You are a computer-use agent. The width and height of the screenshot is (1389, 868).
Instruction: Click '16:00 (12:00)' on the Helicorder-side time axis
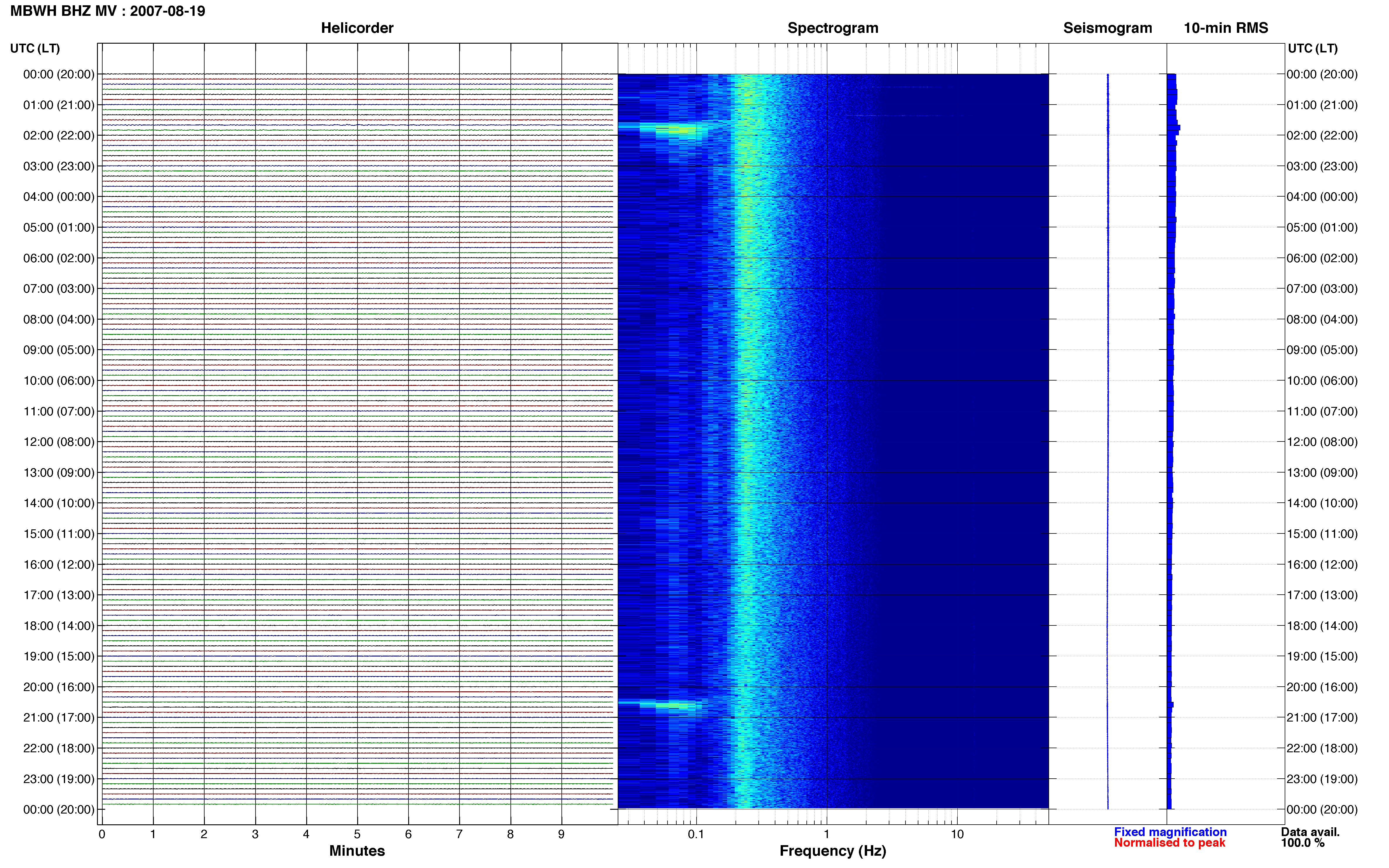[59, 565]
